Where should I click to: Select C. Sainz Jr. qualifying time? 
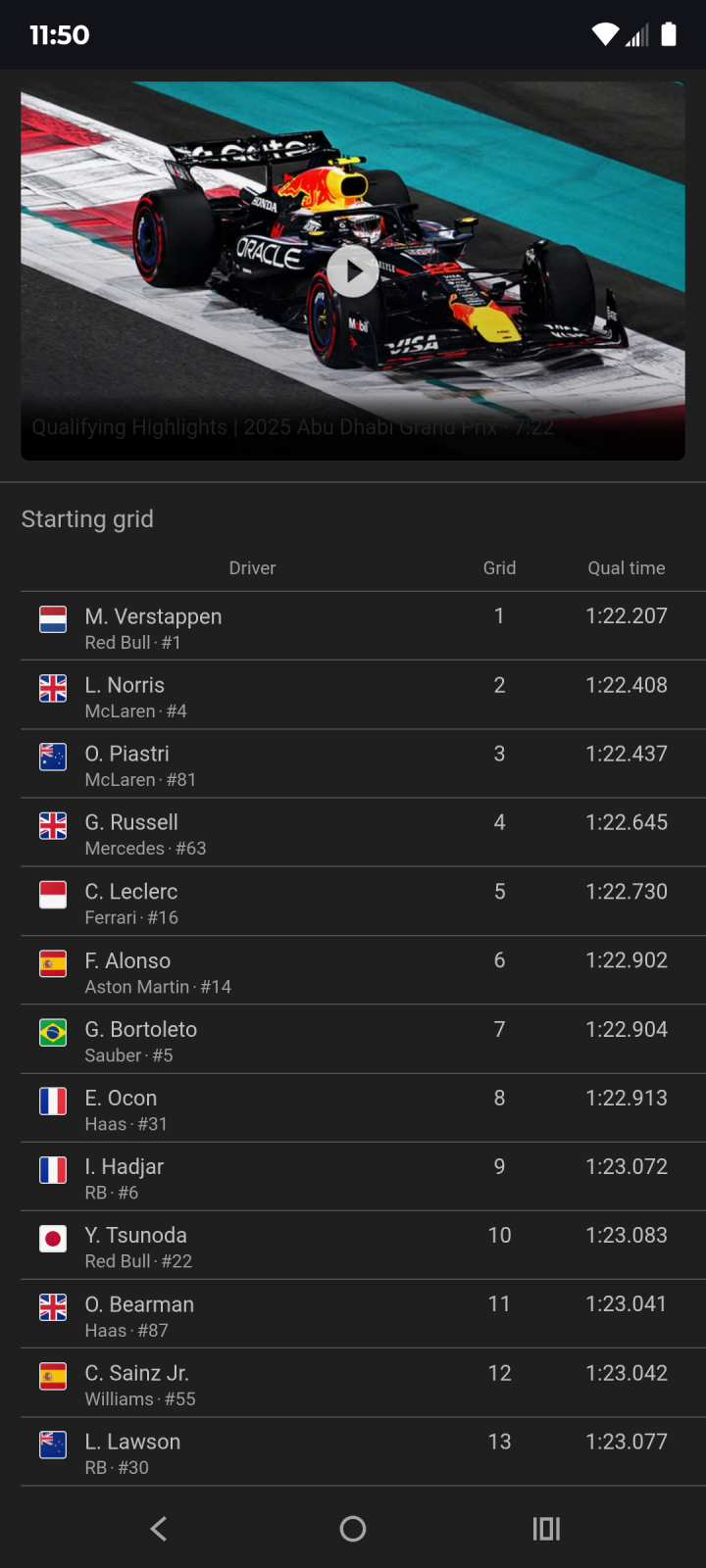[626, 1373]
